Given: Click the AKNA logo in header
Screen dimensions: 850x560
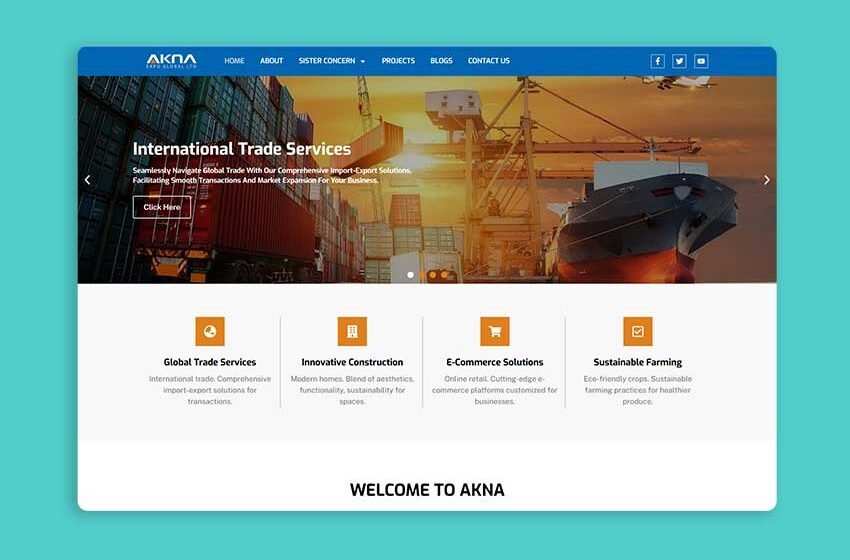Looking at the screenshot, I should pyautogui.click(x=171, y=61).
